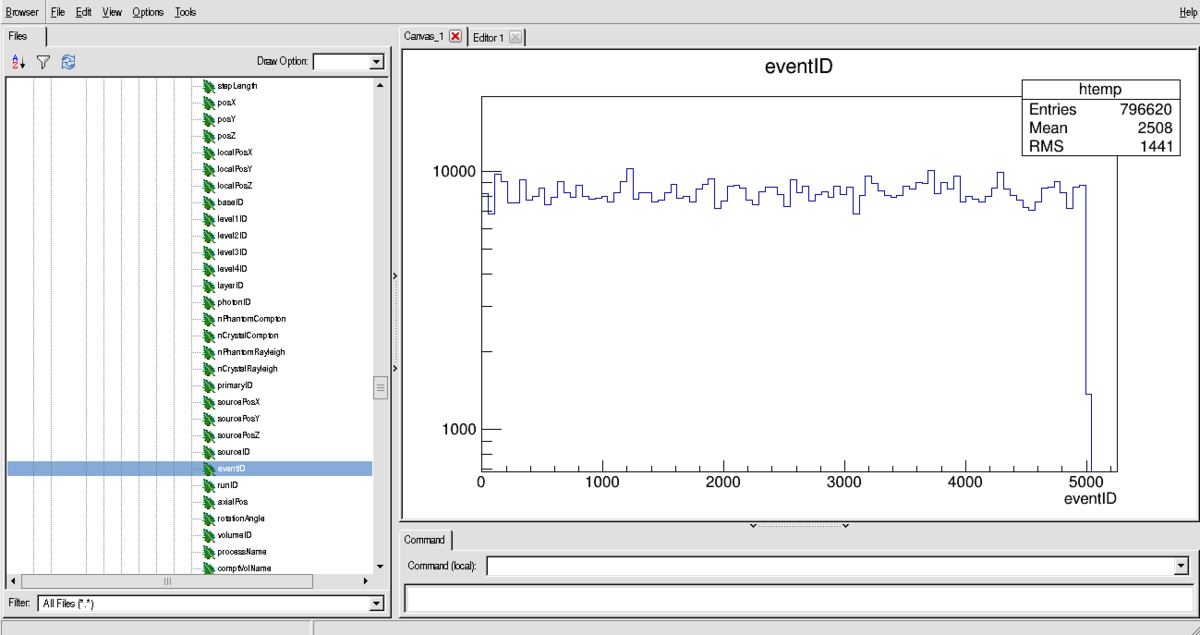This screenshot has height=635, width=1200.
Task: Close the Editor 1 tab
Action: pos(514,38)
